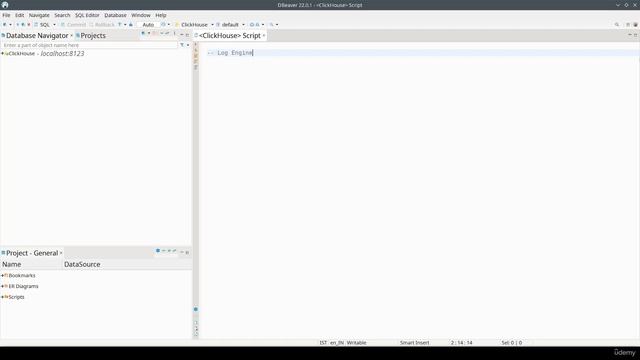Expand the ER Diagrams folder
The width and height of the screenshot is (640, 360).
click(2, 286)
